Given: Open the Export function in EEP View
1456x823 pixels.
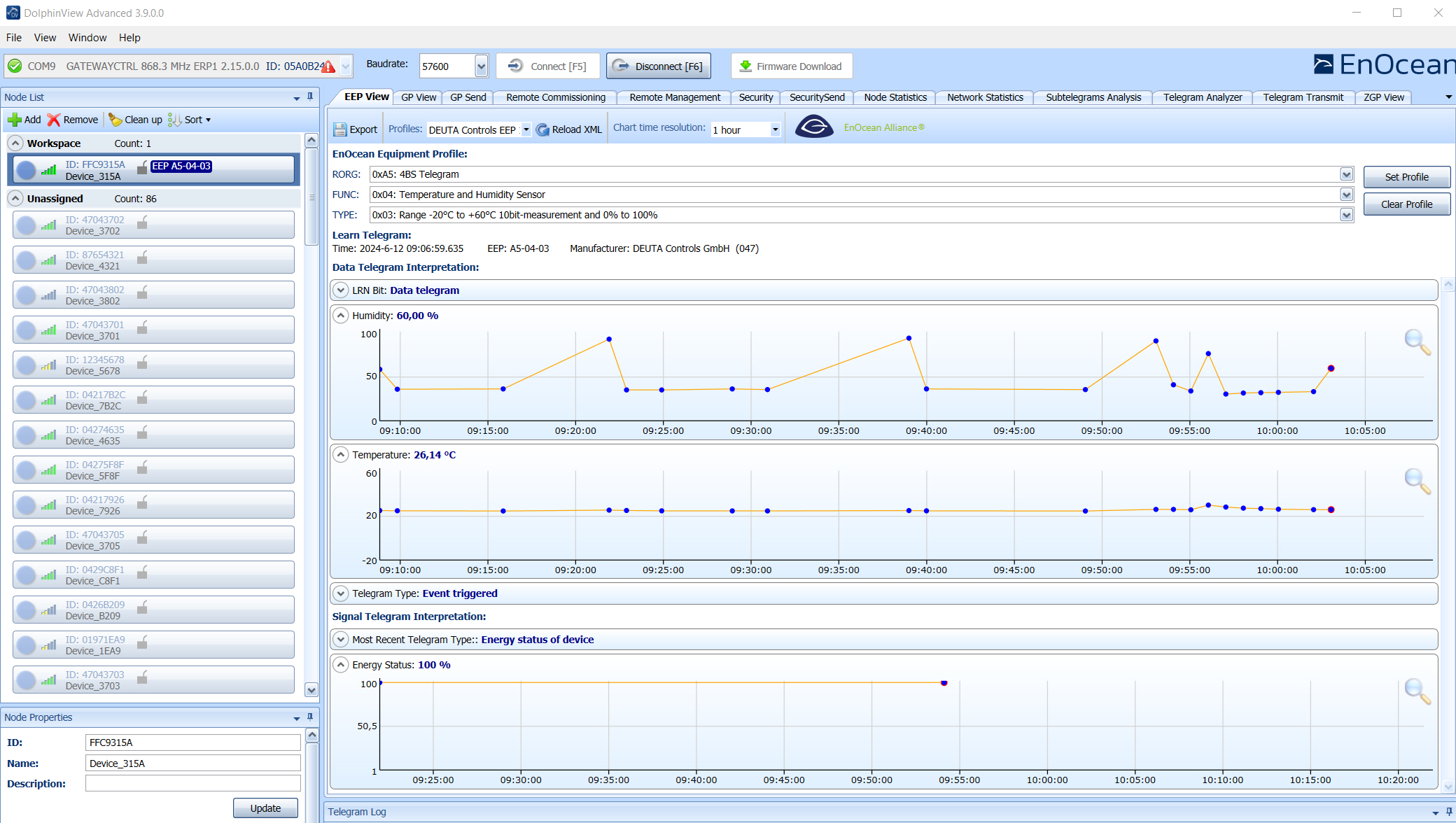Looking at the screenshot, I should (356, 129).
